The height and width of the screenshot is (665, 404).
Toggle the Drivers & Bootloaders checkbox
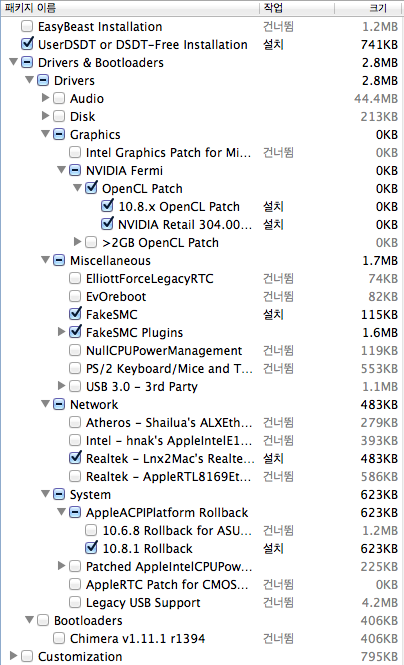27,62
